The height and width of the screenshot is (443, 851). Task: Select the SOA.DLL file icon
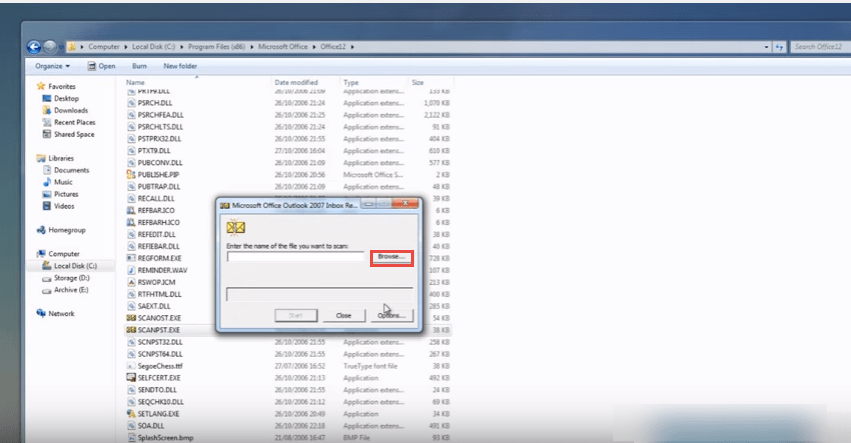131,426
